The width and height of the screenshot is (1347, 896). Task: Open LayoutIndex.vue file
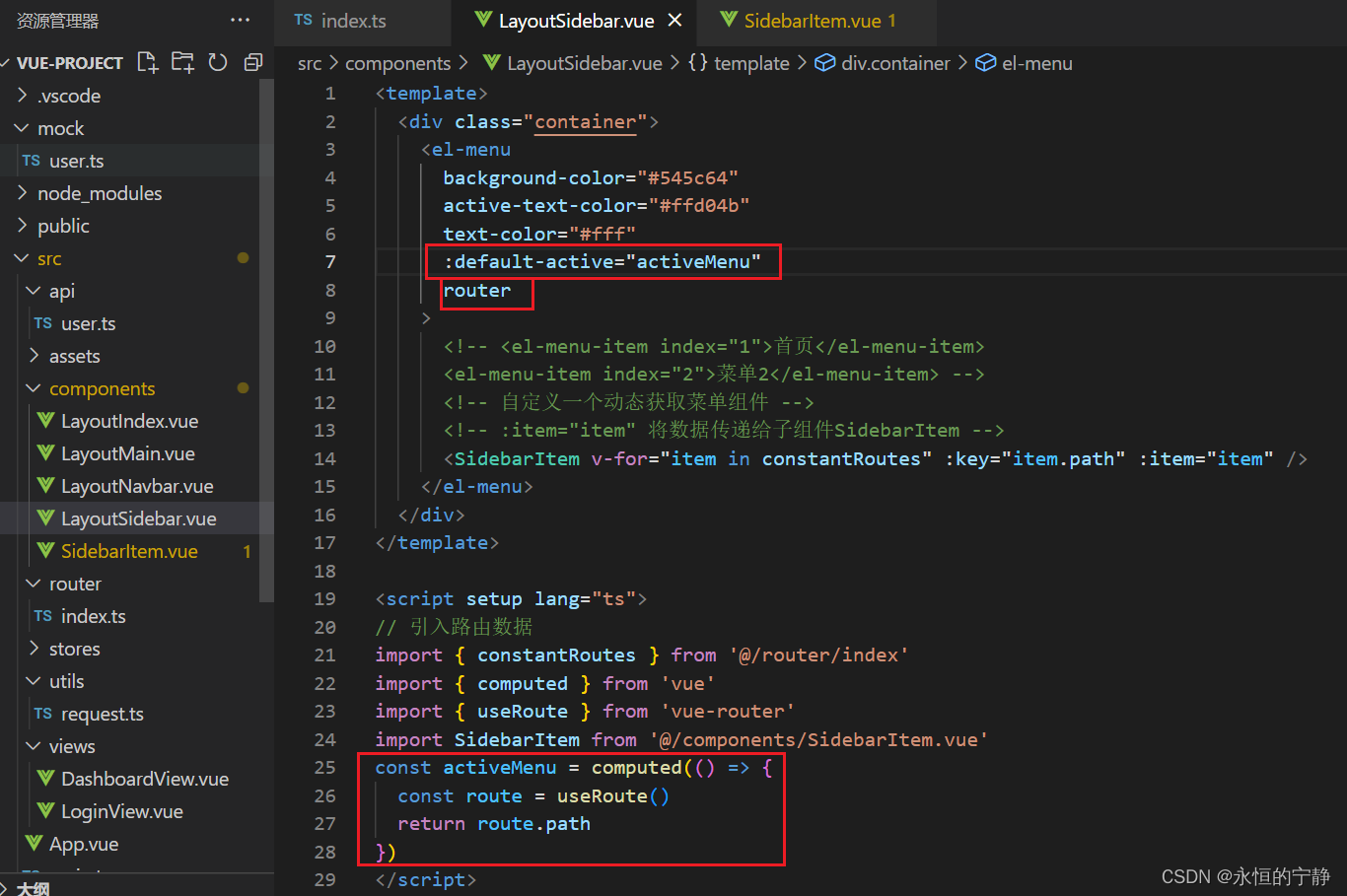point(129,421)
